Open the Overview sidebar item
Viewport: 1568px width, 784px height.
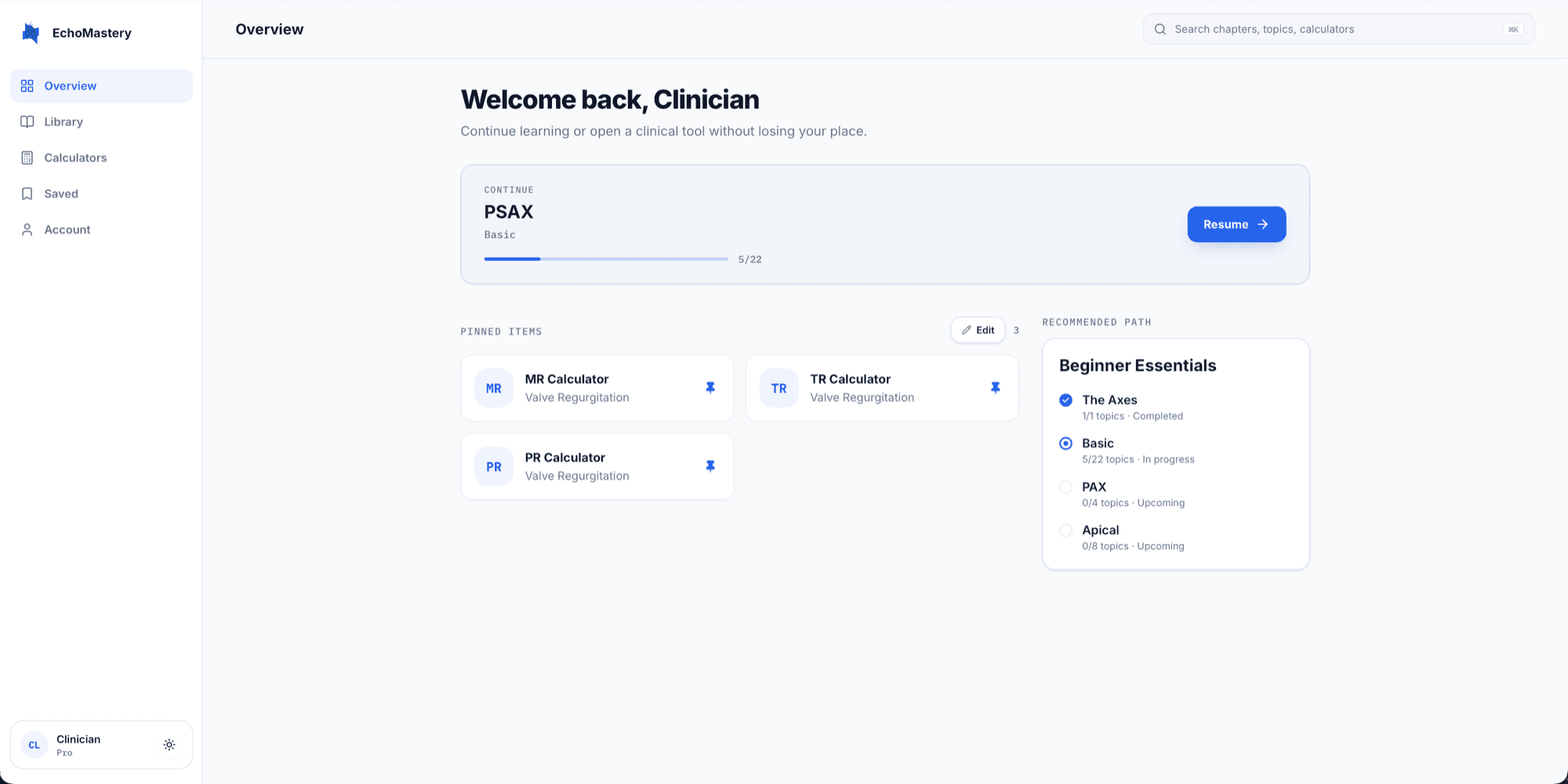[101, 85]
